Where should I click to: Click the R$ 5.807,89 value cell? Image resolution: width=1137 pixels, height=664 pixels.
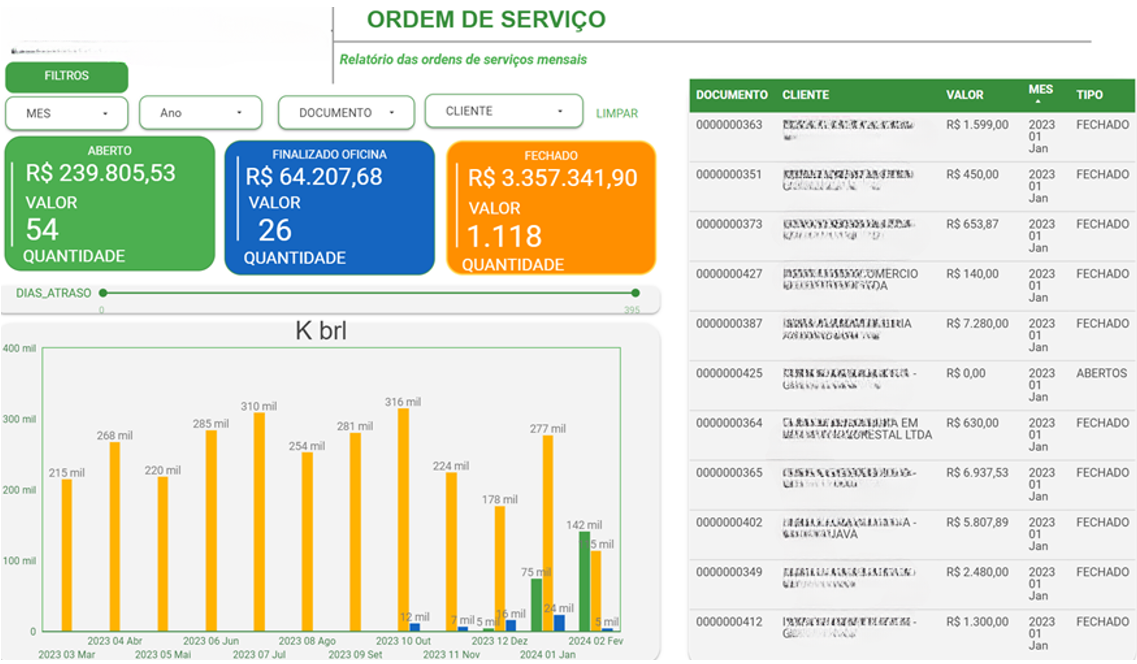[977, 523]
